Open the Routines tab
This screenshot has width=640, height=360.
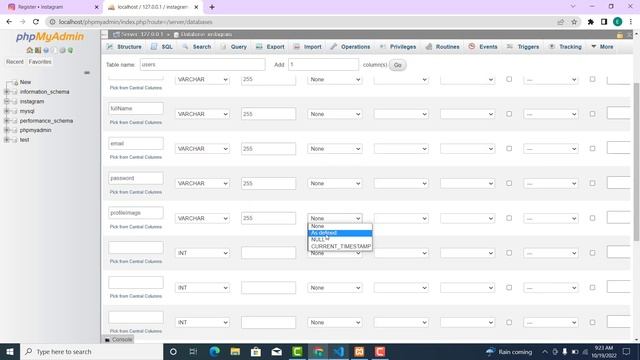(x=443, y=47)
